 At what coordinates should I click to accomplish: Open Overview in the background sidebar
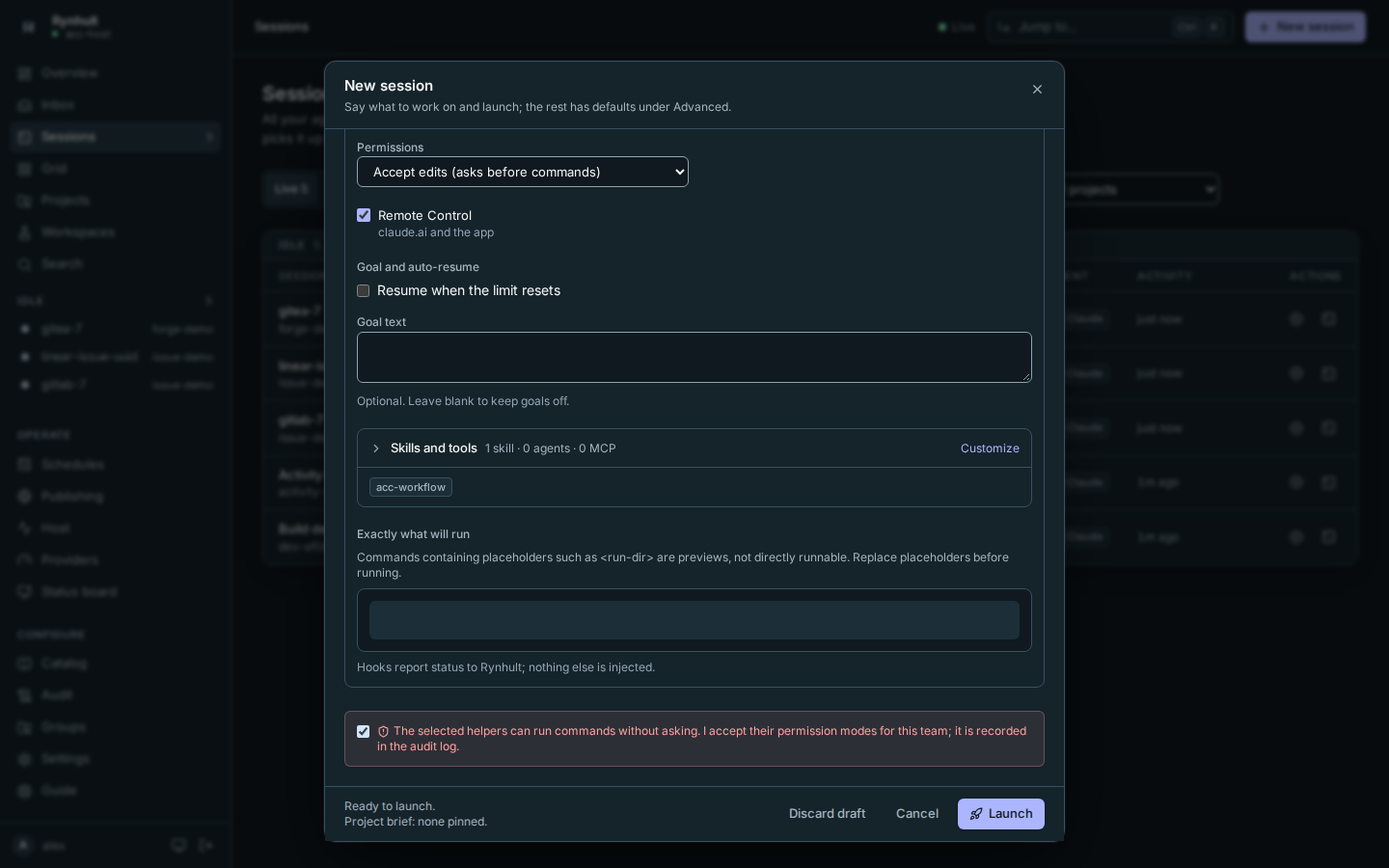pos(116,73)
